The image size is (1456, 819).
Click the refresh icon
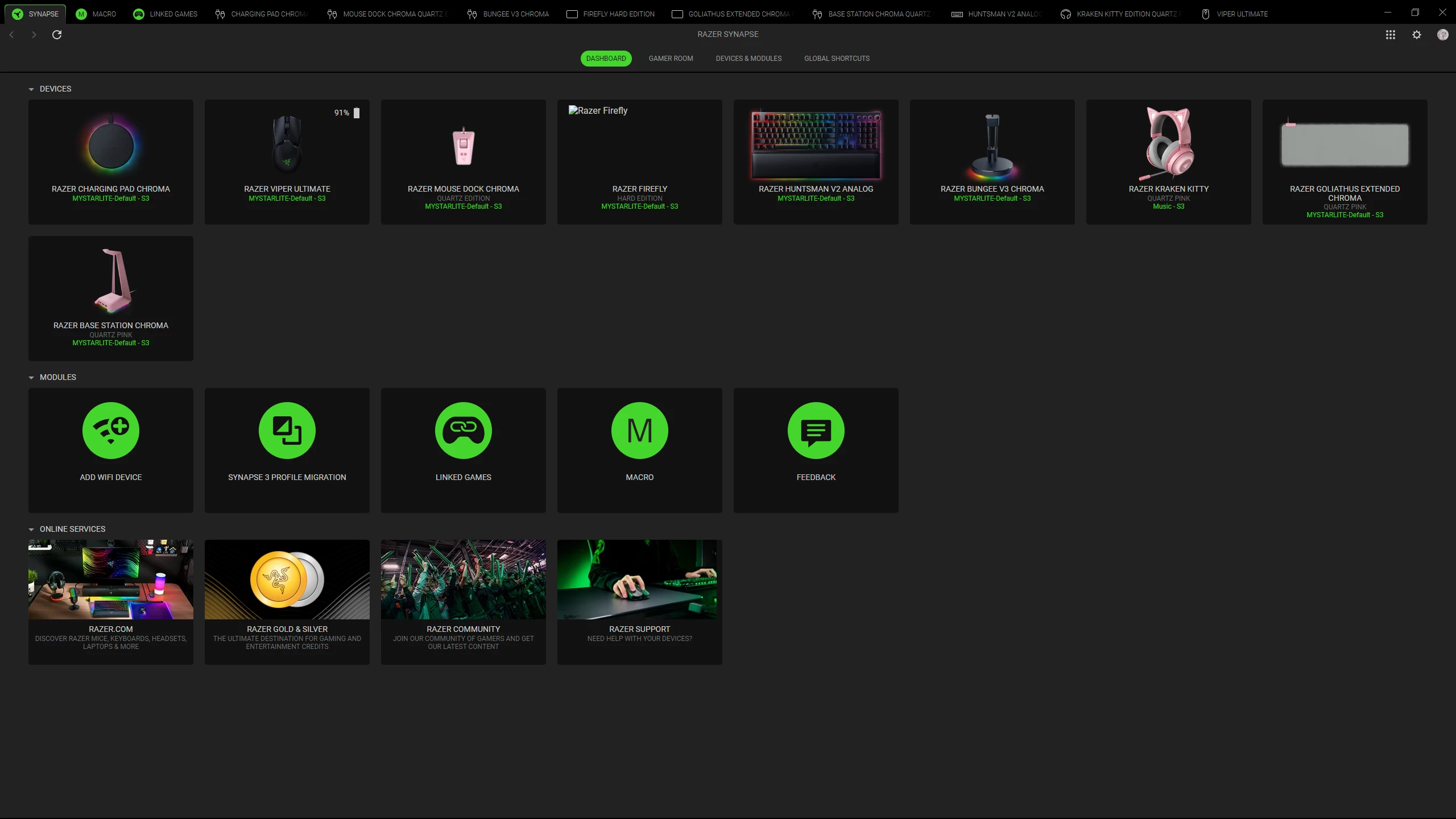[57, 35]
